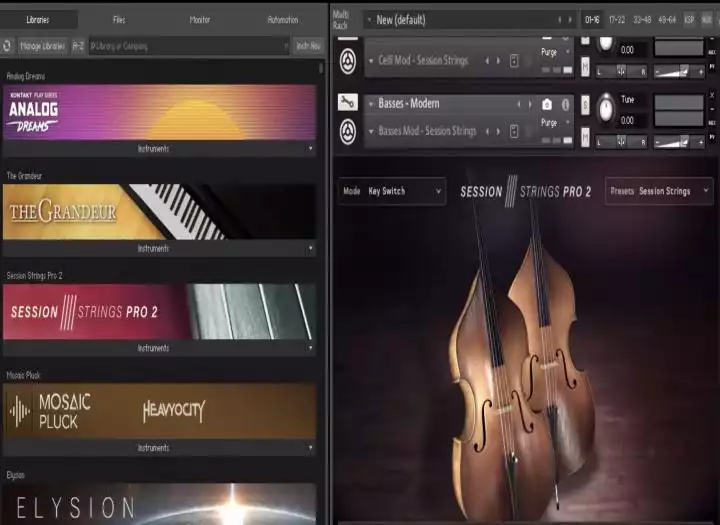720x525 pixels.
Task: Toggle the KSP button in the rack header
Action: pyautogui.click(x=689, y=20)
